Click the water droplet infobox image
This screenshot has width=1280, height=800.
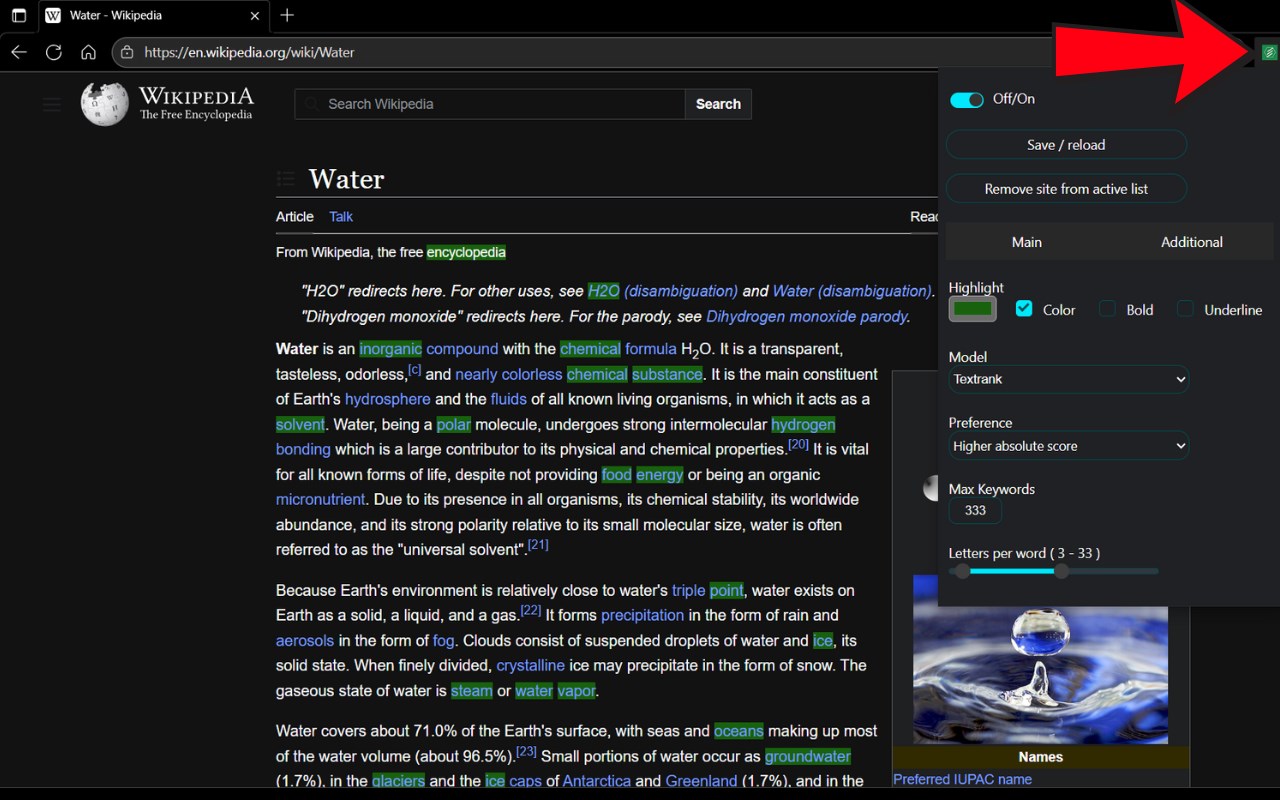tap(1040, 658)
